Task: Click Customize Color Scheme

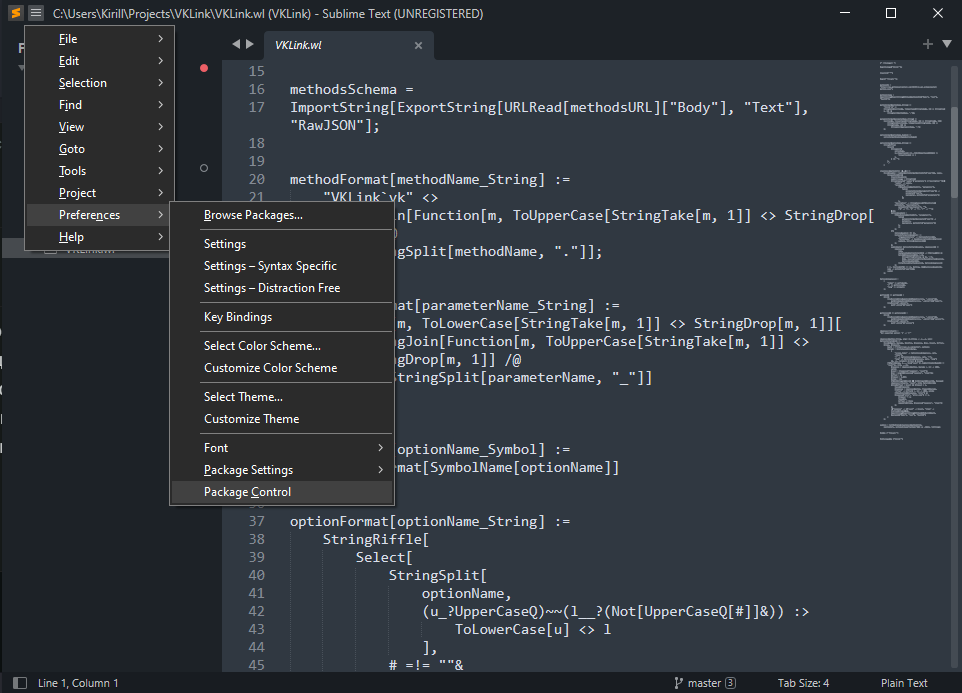Action: coord(282,368)
